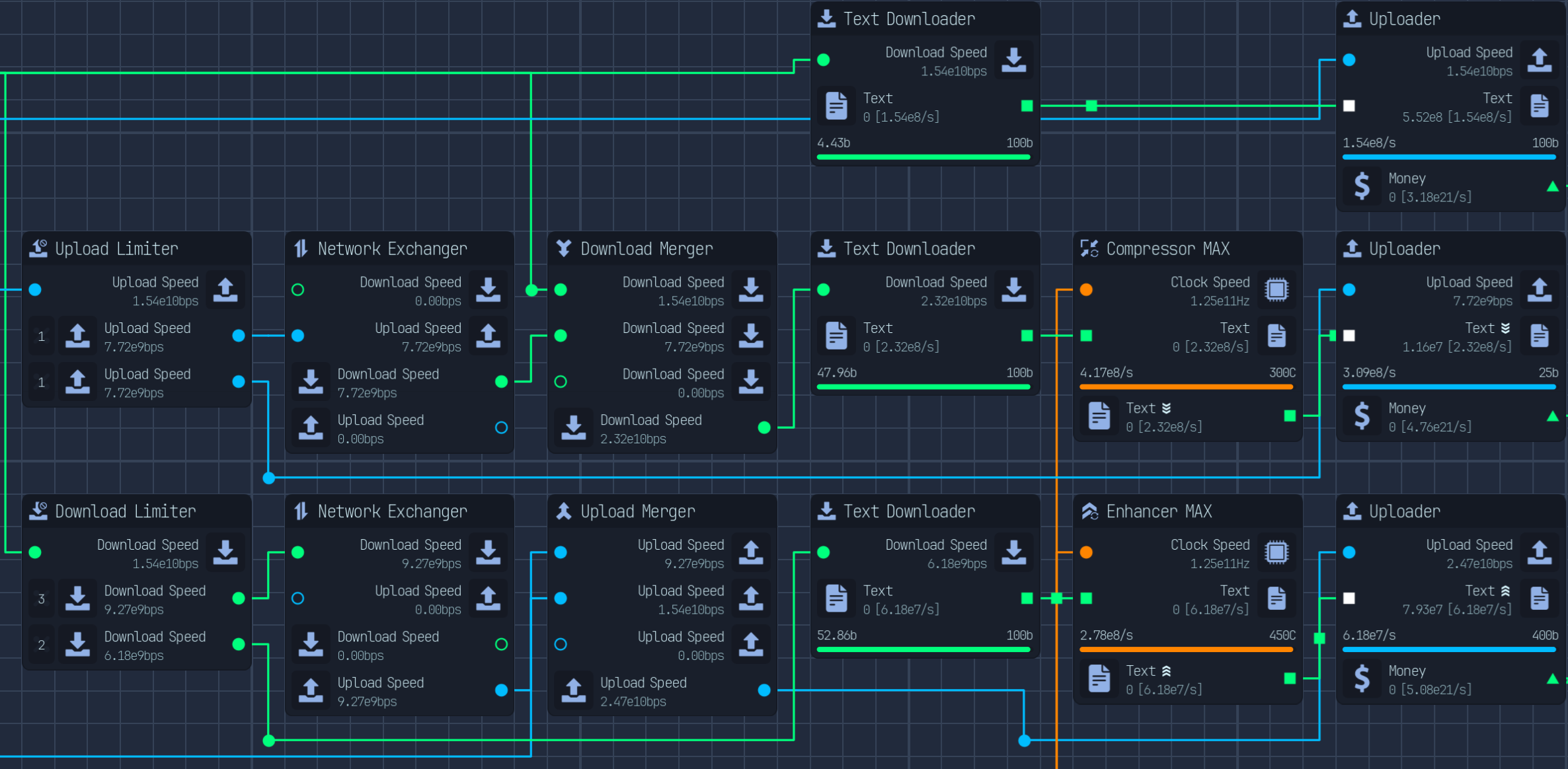Click download icon of top Text Downloader 1.54e10bps
Image resolution: width=1568 pixels, height=769 pixels.
click(1014, 60)
